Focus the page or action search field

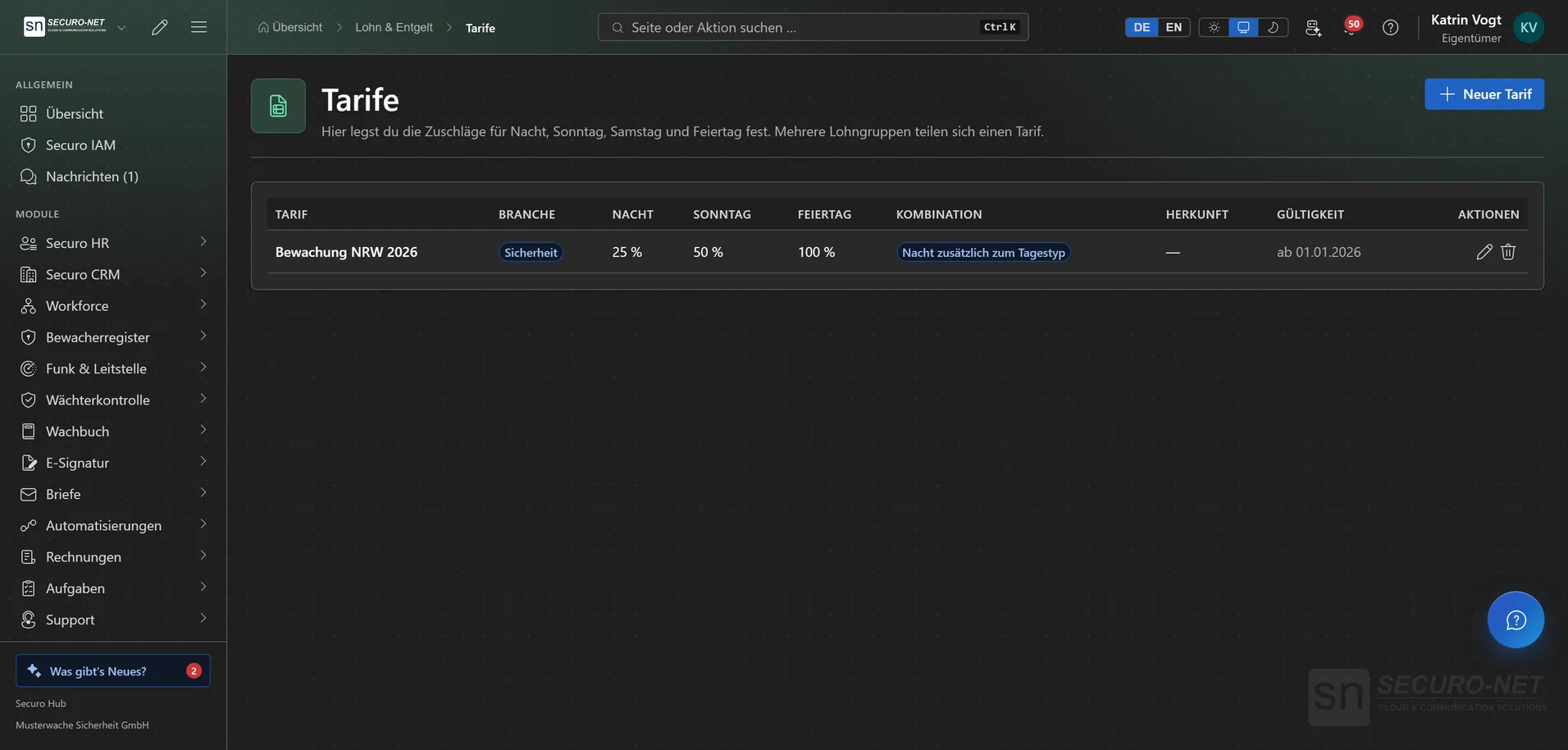(813, 27)
